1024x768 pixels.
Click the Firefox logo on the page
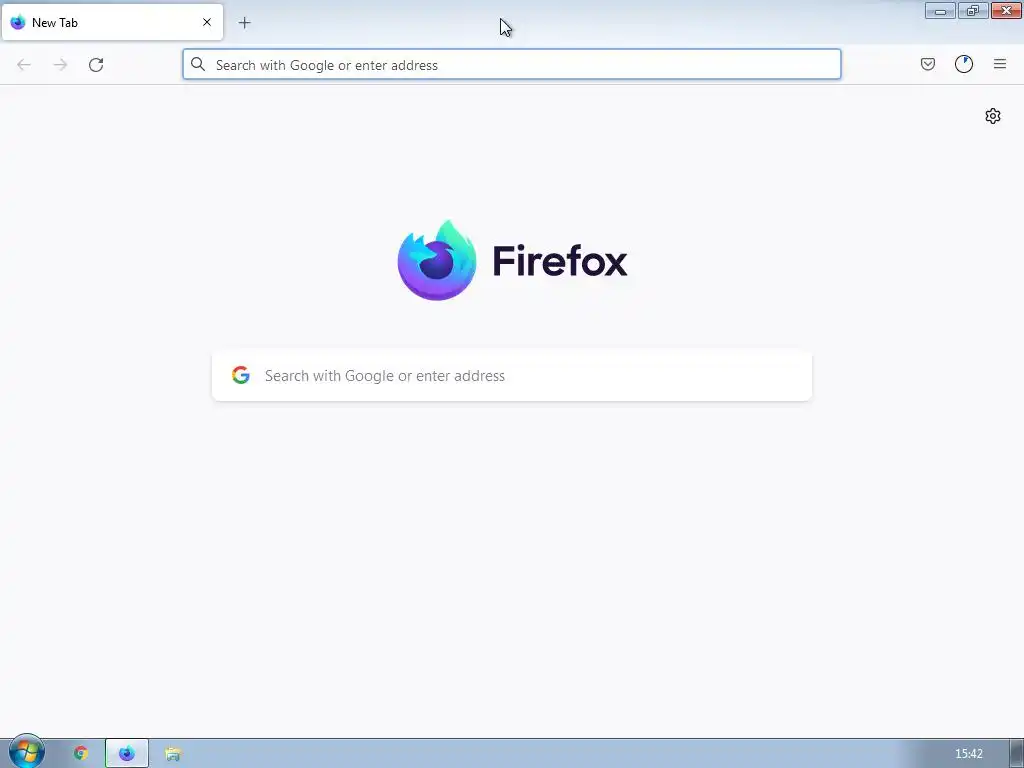512,261
